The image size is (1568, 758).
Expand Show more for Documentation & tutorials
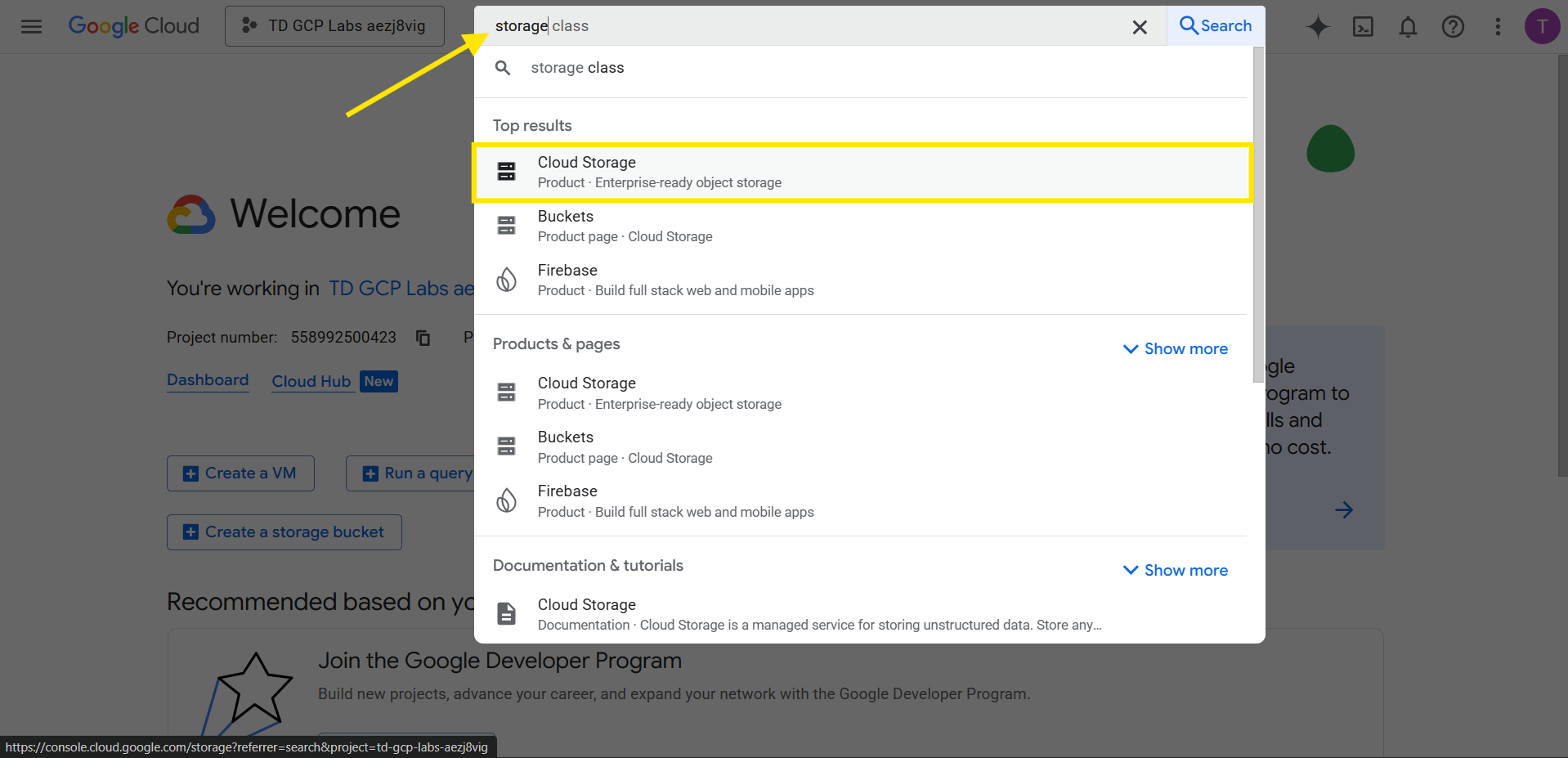point(1175,571)
